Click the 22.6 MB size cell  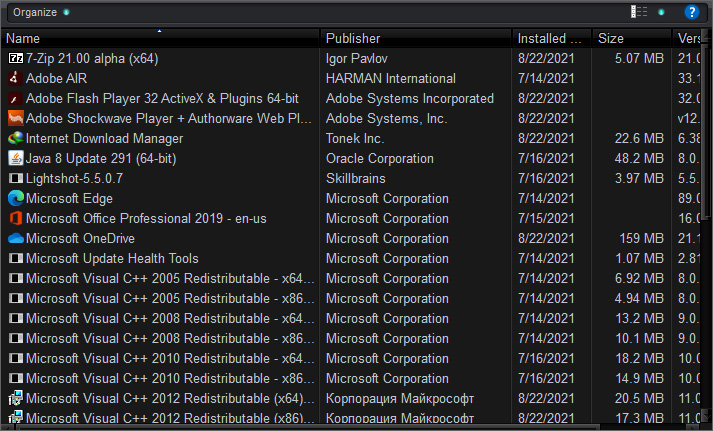639,138
